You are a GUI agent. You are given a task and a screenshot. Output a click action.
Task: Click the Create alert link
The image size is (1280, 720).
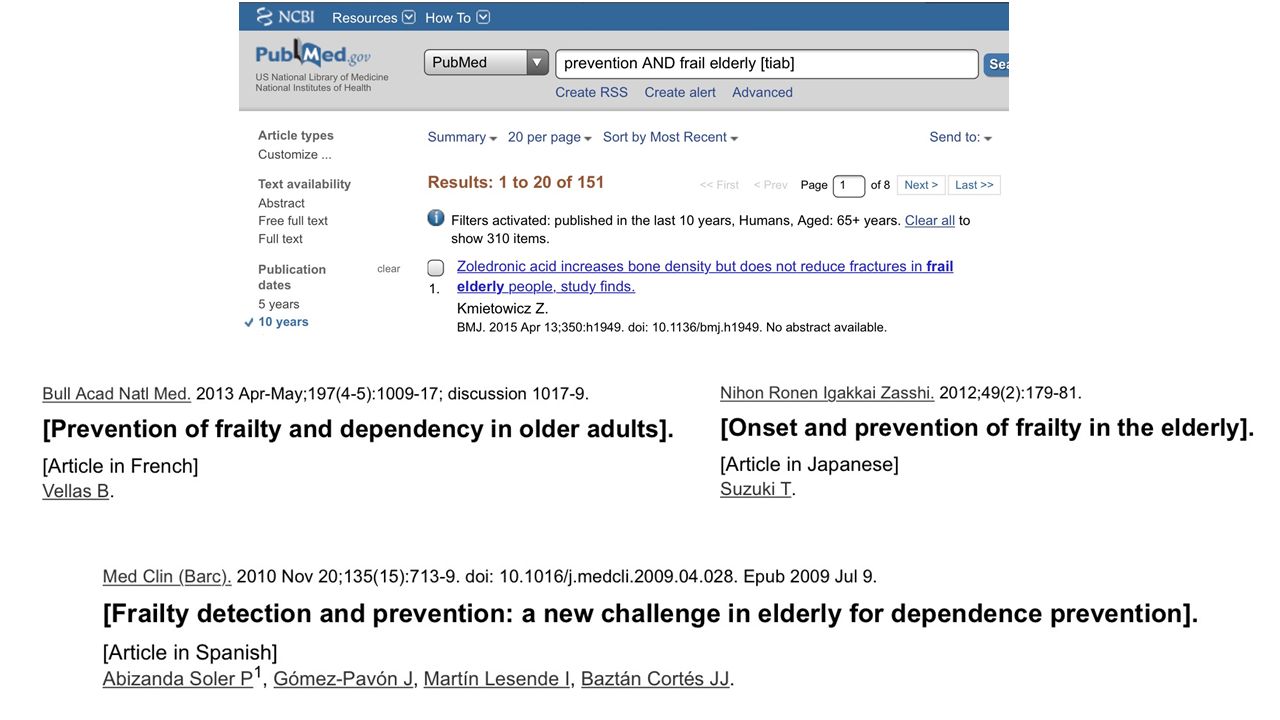(680, 92)
